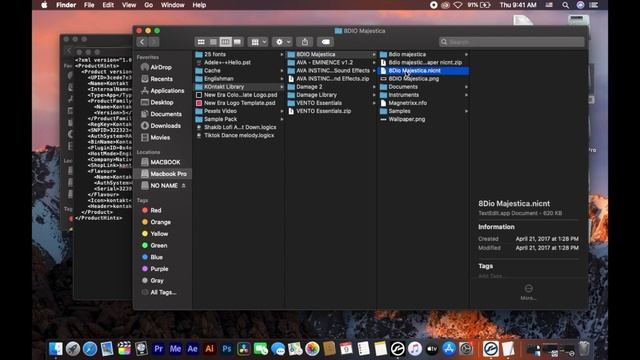Expand the 25 fonts folder arrow
Viewport: 640px width, 360px height.
282,54
